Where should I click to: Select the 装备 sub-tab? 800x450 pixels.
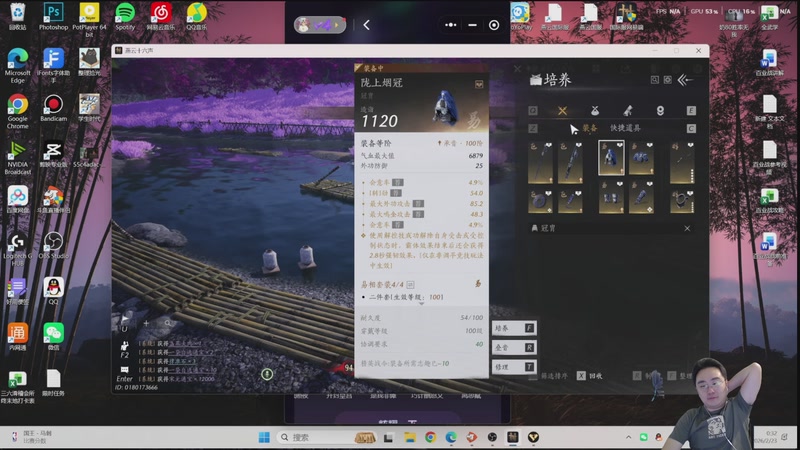590,128
